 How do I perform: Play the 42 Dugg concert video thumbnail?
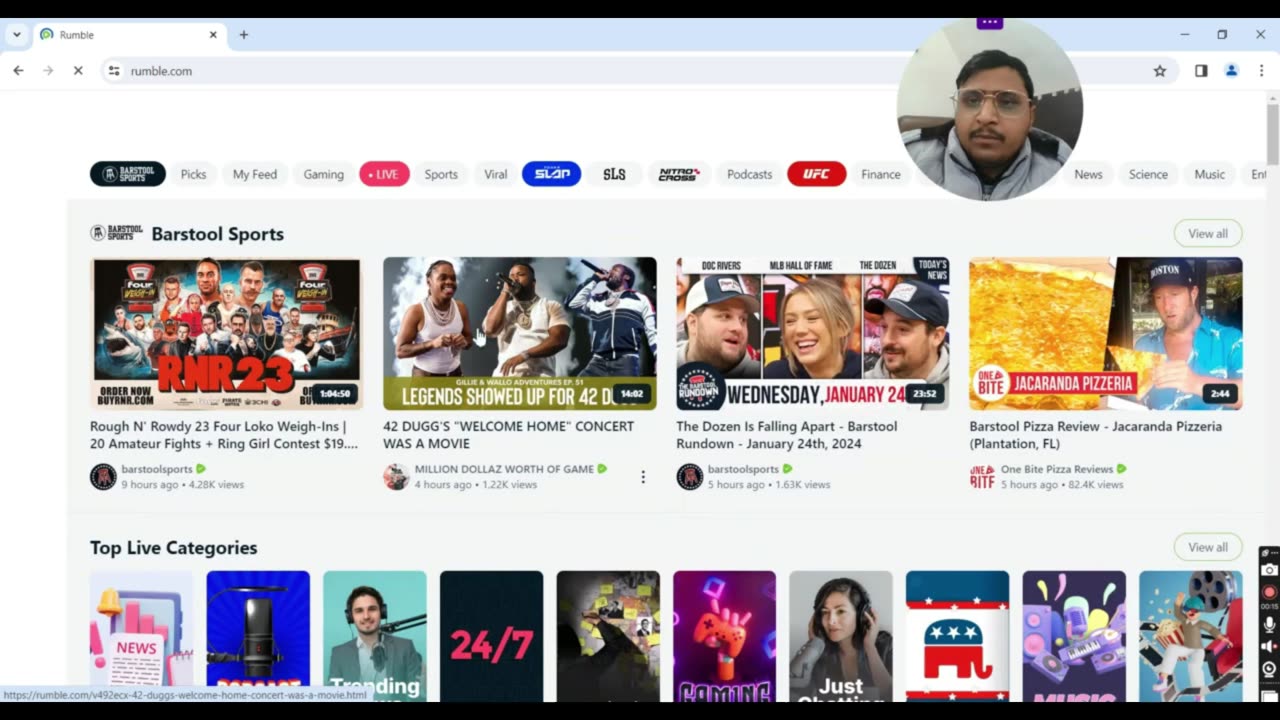[x=520, y=333]
